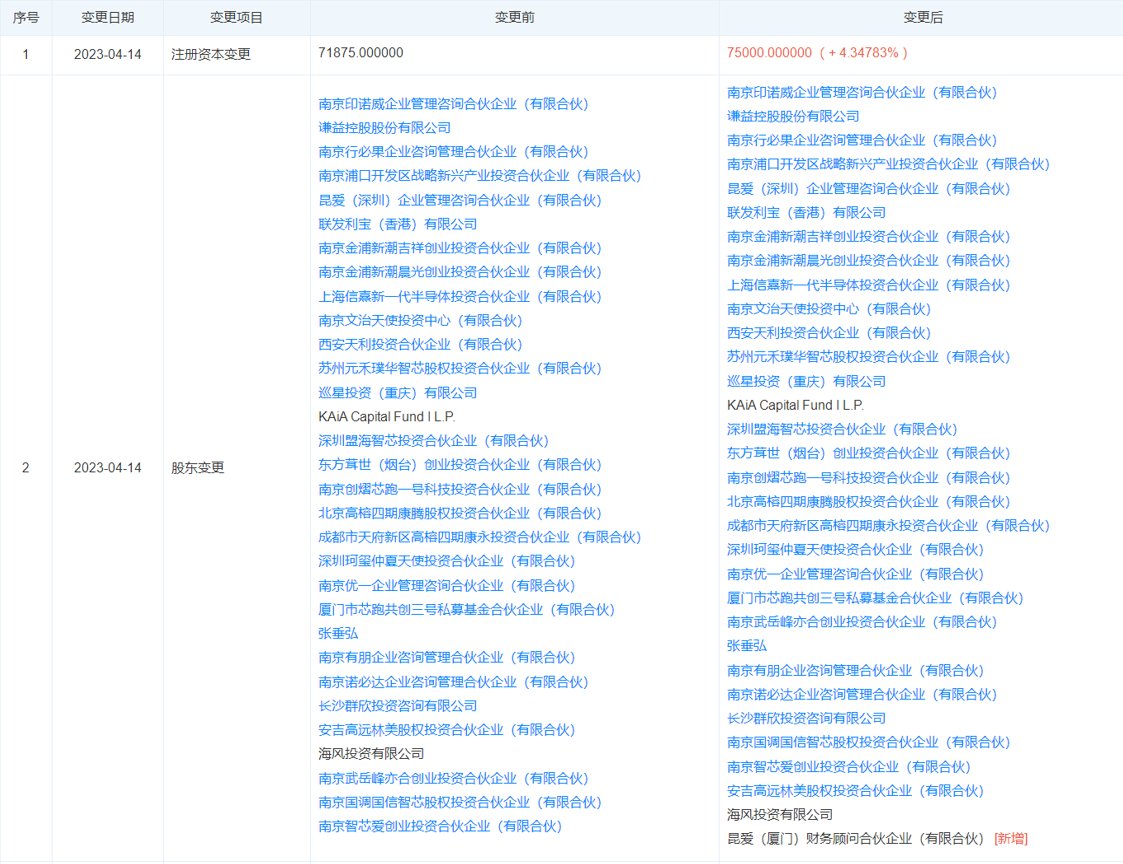Open 昆爱（深圳）企业管理咨询合伙企业 link under 变更前

click(x=460, y=200)
